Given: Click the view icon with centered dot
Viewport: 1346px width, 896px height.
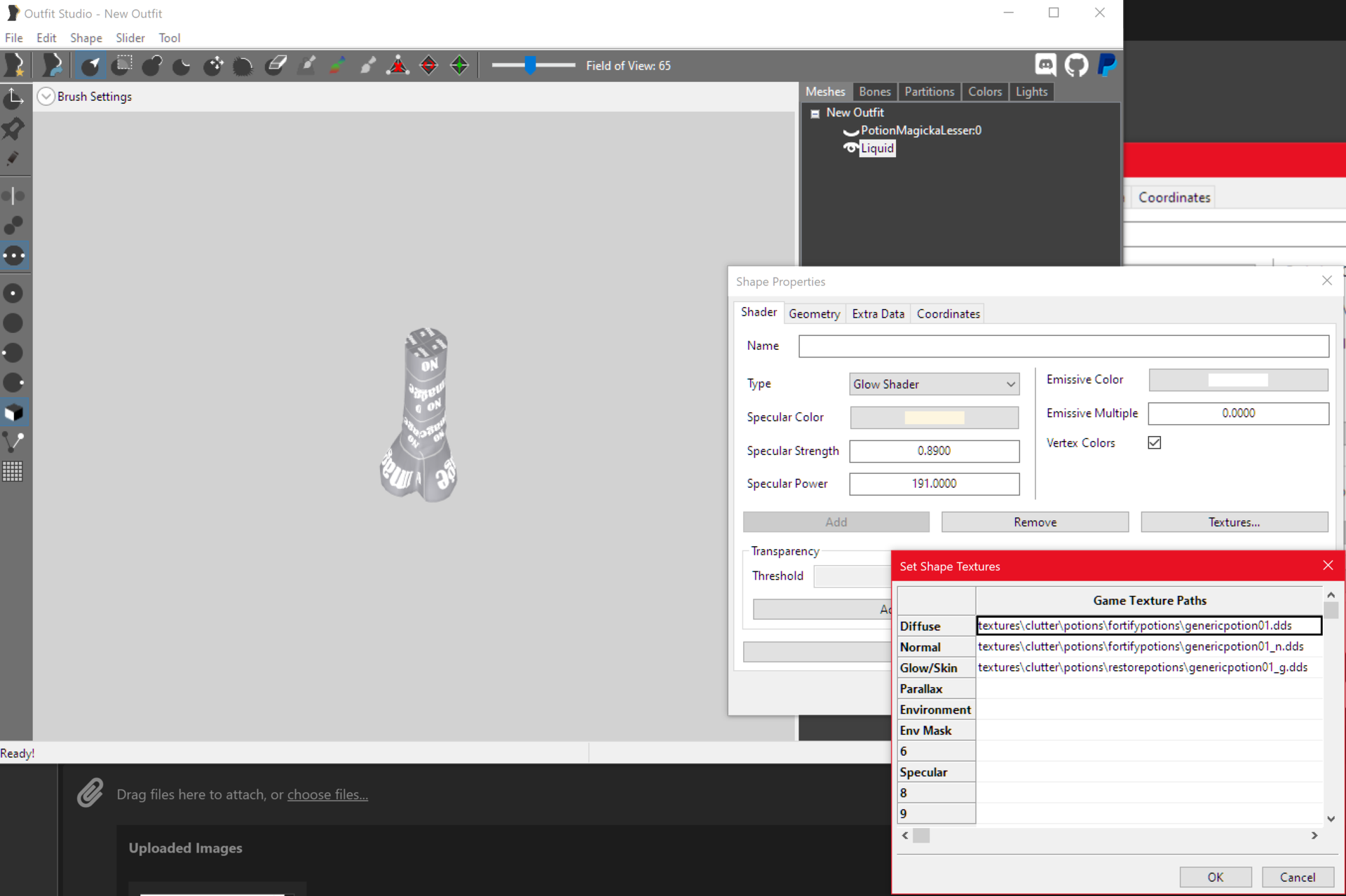Looking at the screenshot, I should pyautogui.click(x=13, y=293).
